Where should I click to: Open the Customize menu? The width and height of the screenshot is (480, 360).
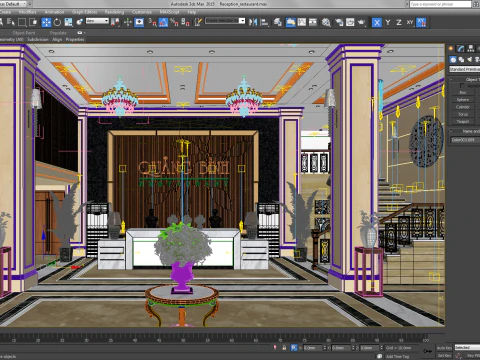point(142,12)
